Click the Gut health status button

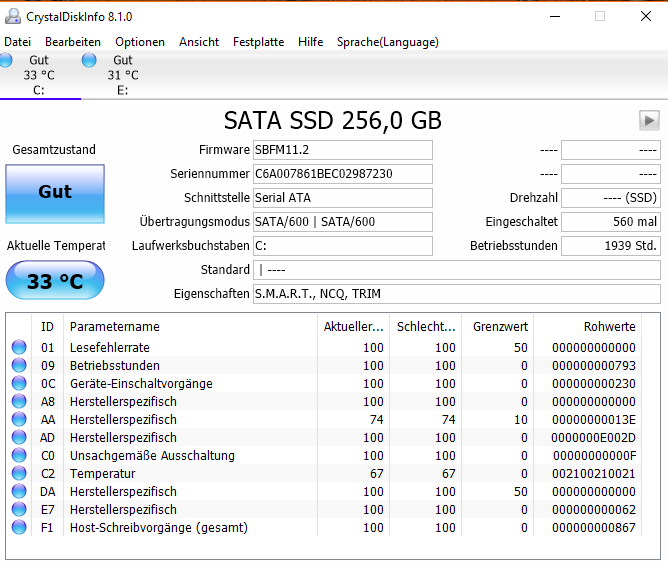click(x=55, y=194)
